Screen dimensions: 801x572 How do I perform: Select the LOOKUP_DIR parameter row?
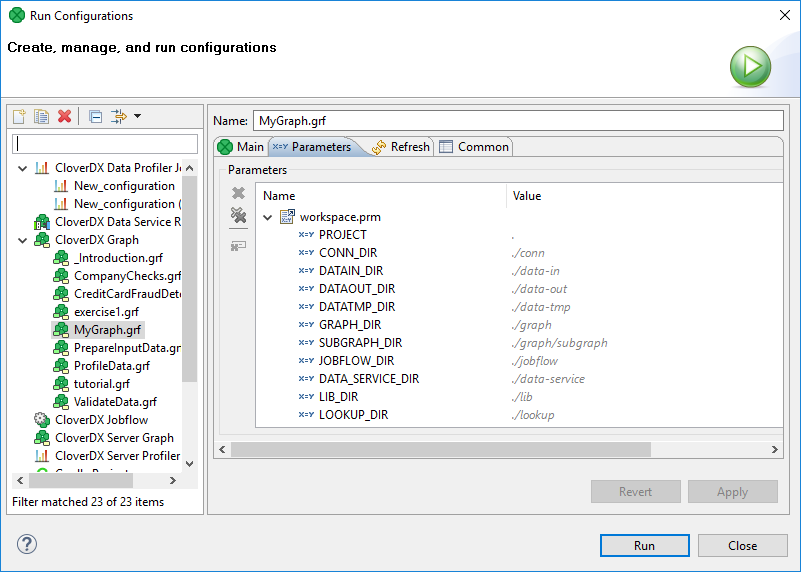click(519, 415)
